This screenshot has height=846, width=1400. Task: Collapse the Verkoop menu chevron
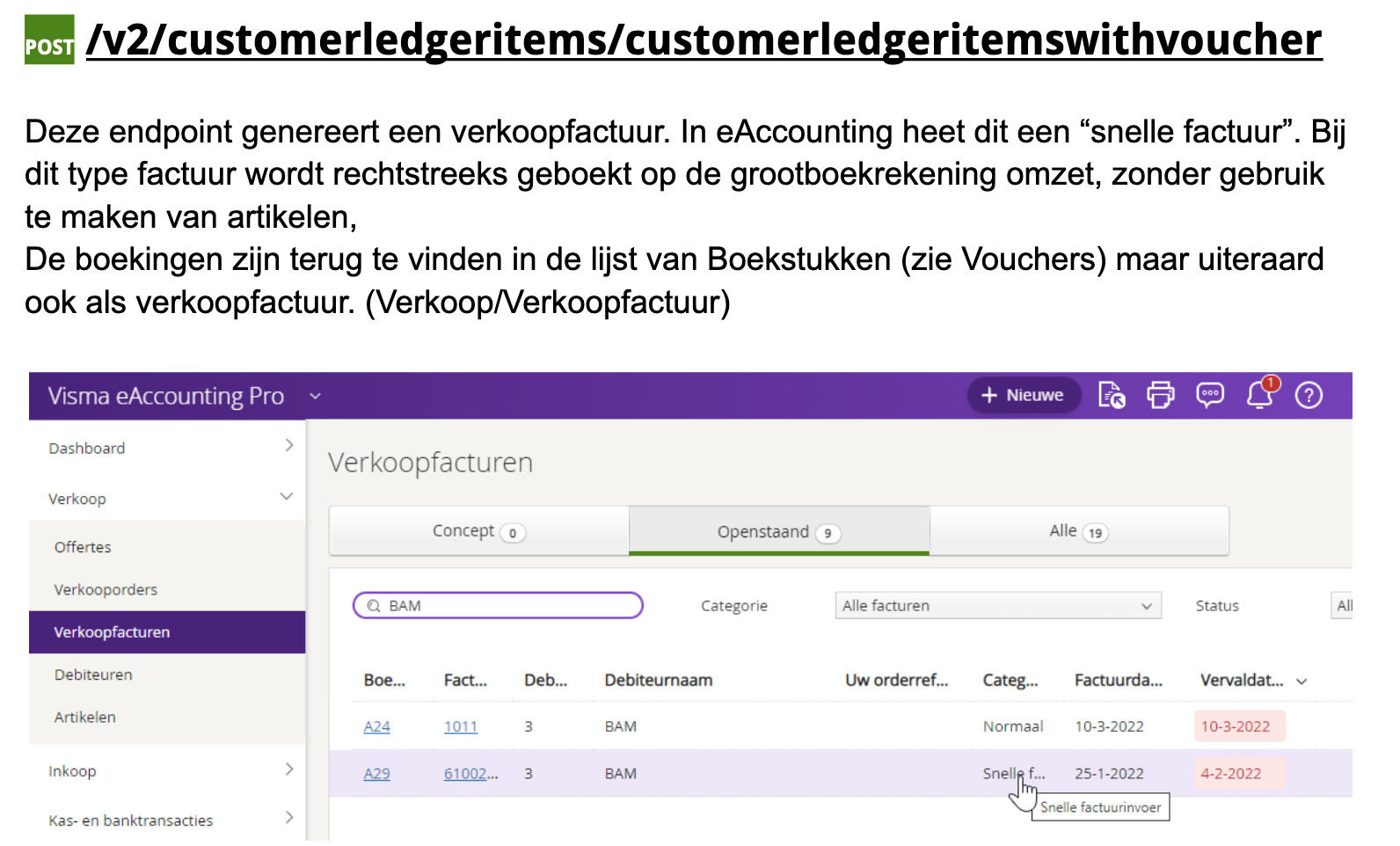[287, 497]
